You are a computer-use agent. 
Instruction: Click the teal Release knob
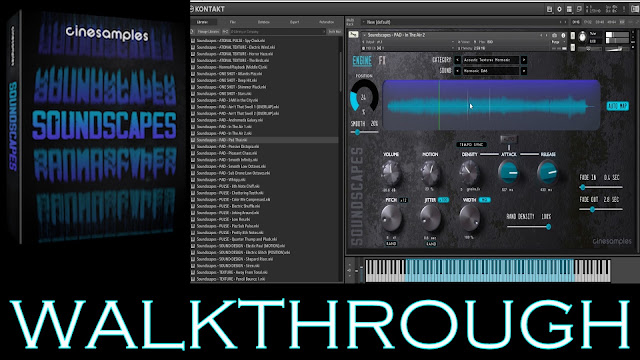547,173
